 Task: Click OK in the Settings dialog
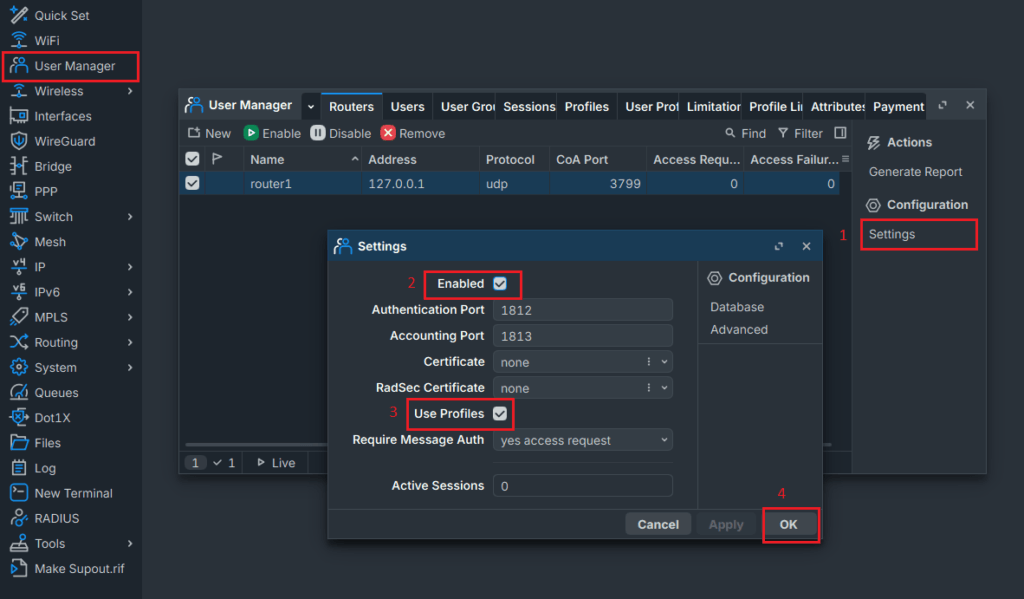pyautogui.click(x=788, y=525)
